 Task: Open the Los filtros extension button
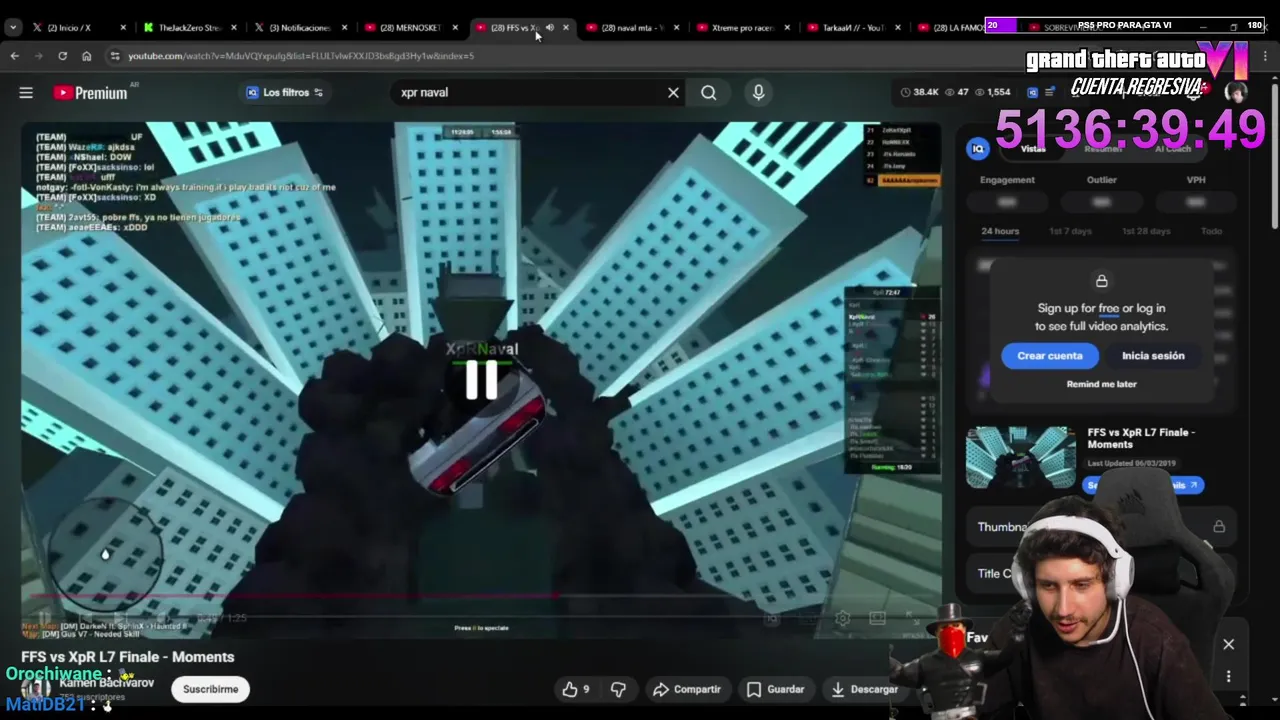[x=285, y=93]
